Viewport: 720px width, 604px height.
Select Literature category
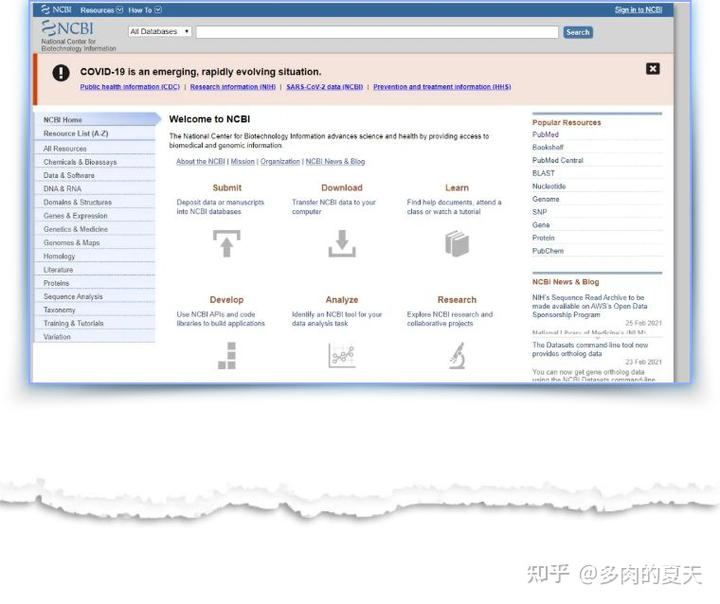point(95,270)
